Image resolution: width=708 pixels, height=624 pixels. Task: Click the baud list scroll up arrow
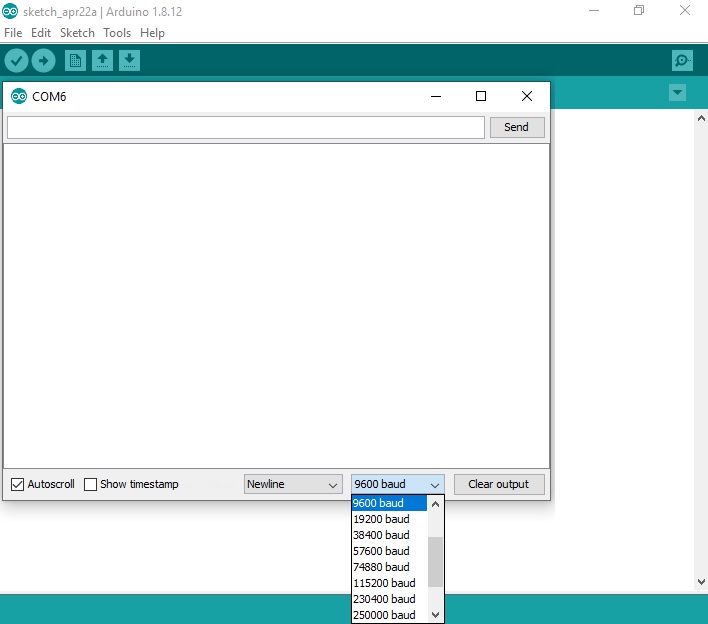click(435, 504)
